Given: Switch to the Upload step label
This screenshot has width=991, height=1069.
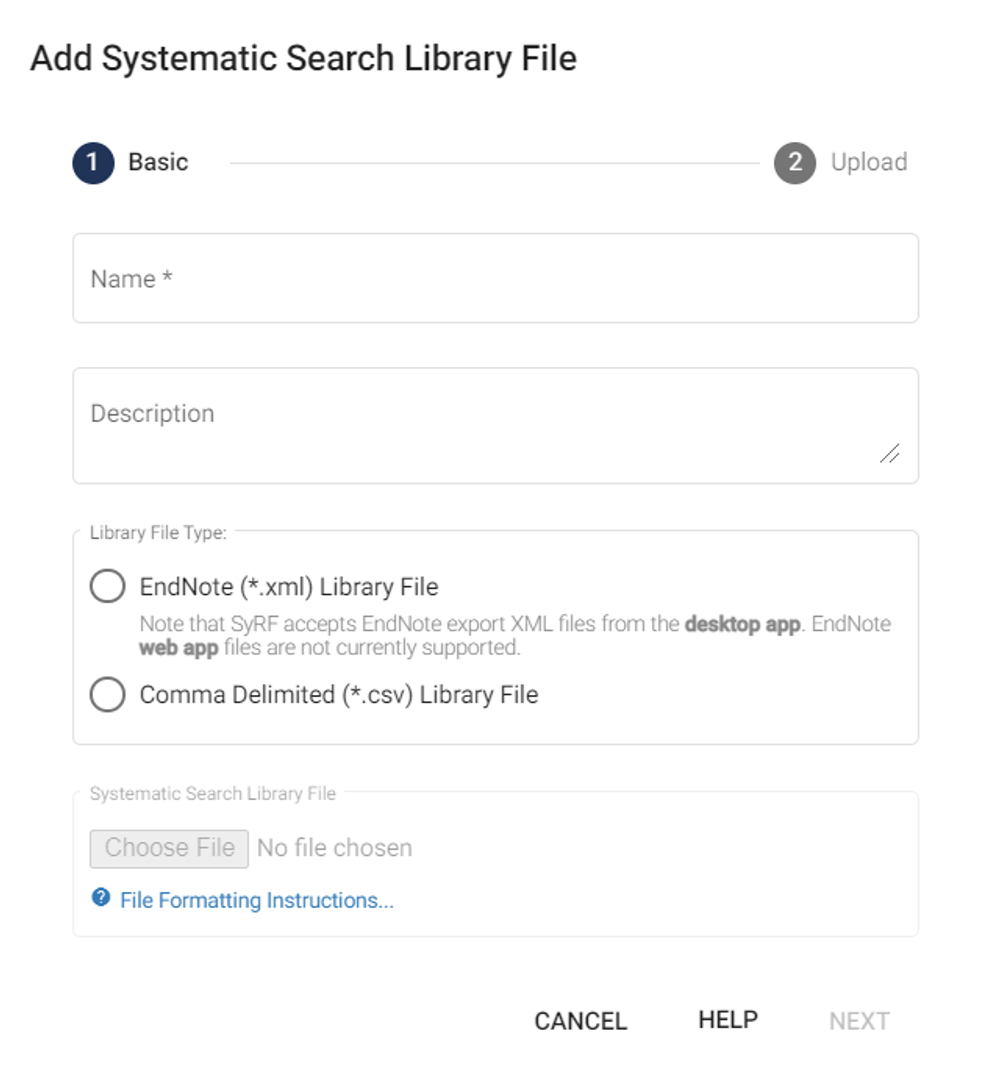Looking at the screenshot, I should (x=869, y=162).
